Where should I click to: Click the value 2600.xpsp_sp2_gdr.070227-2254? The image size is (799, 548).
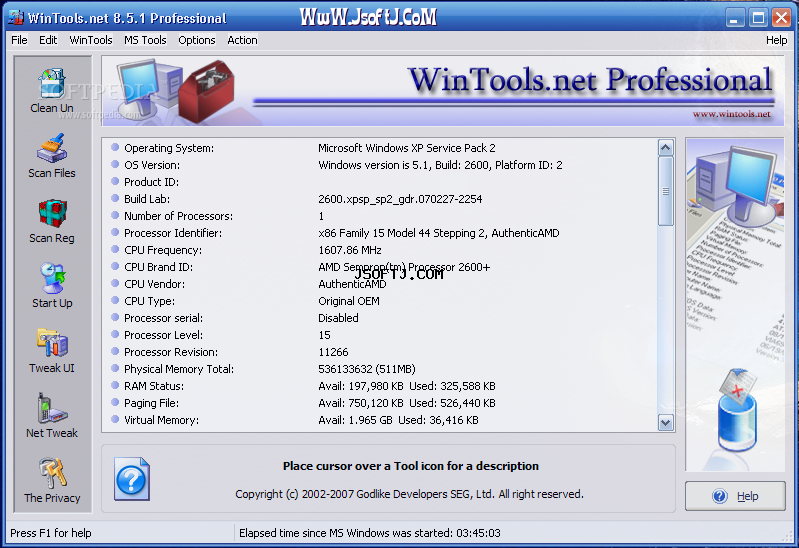click(400, 199)
